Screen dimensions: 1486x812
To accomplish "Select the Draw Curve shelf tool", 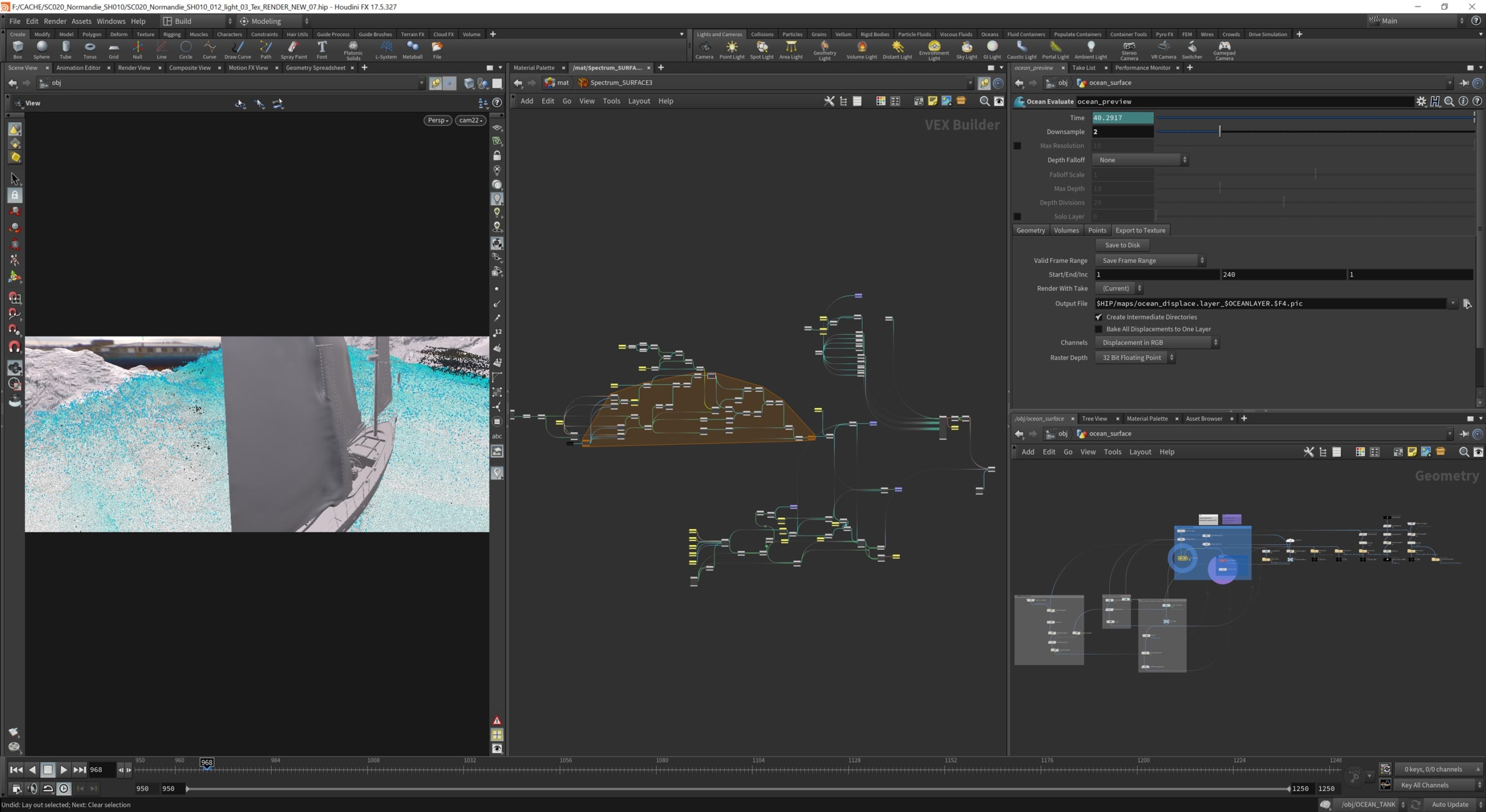I will point(237,50).
